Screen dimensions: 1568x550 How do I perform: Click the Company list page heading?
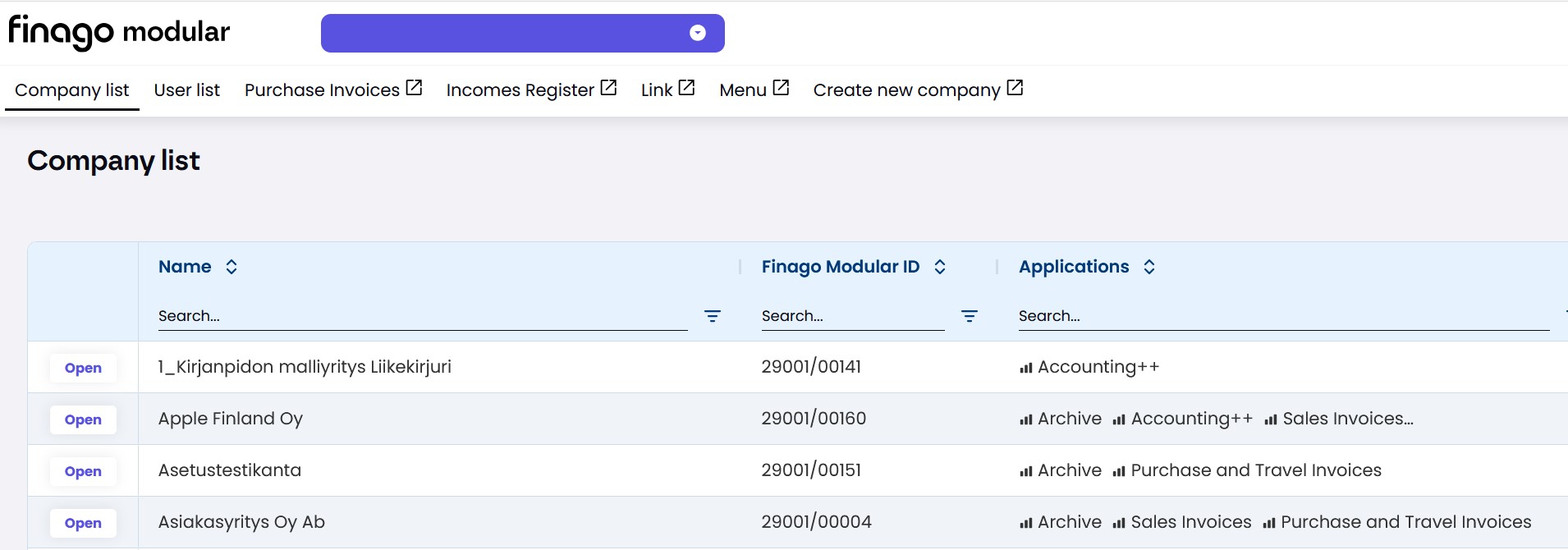click(x=113, y=161)
